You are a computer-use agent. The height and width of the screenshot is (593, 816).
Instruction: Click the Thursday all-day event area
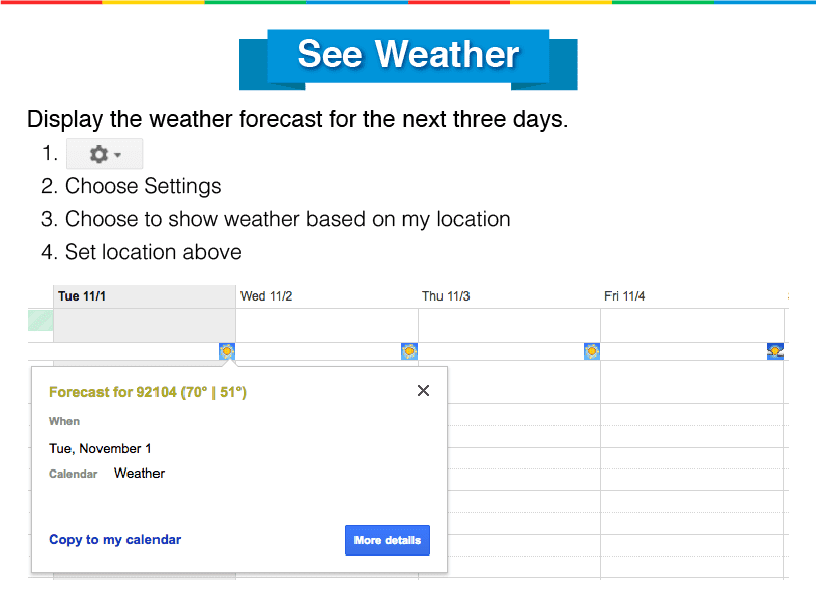pos(509,325)
